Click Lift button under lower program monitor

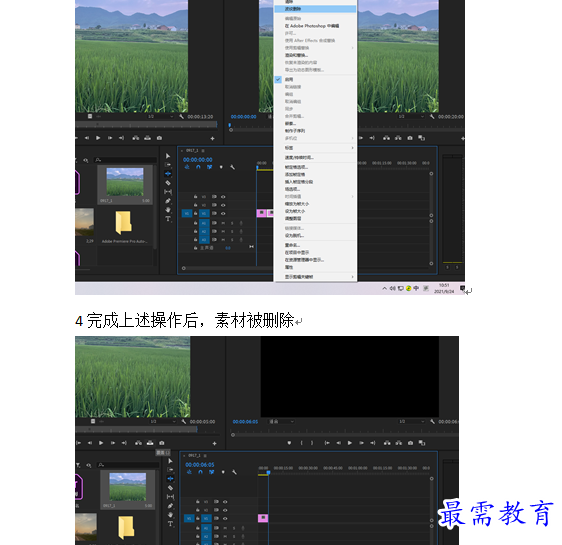click(x=387, y=443)
